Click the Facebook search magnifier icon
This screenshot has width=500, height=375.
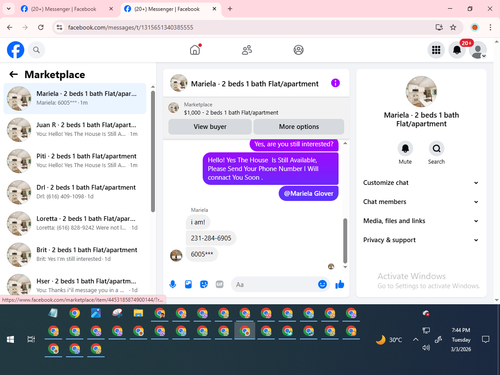point(36,50)
